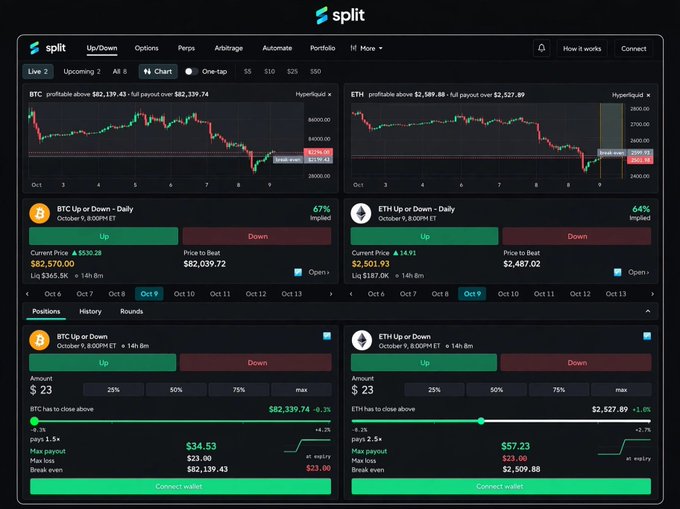Click the Ethereum icon in ETH Daily card
The height and width of the screenshot is (509, 680).
point(361,213)
